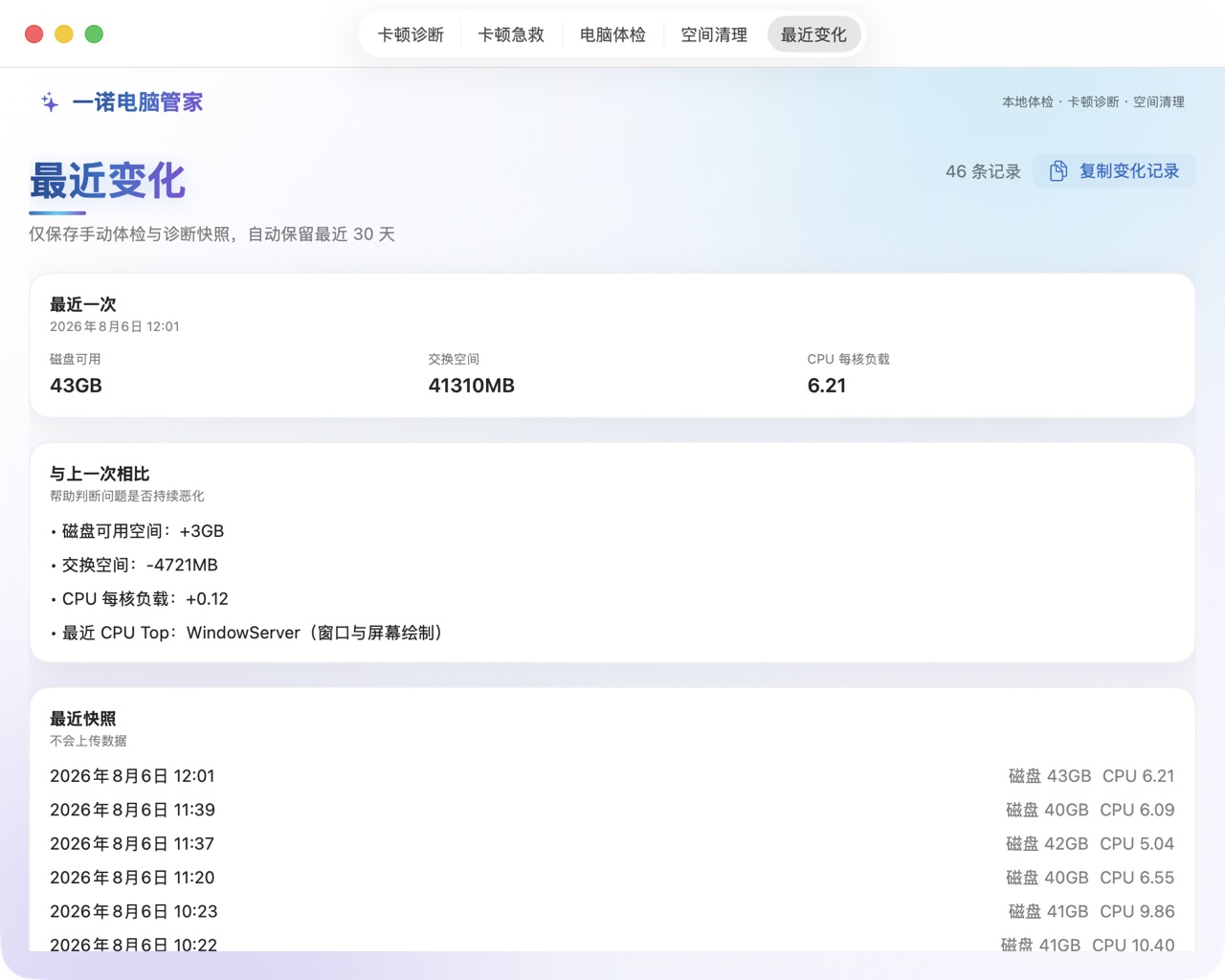Click the 46 条记录 count label
This screenshot has height=980, width=1225.
pos(983,171)
